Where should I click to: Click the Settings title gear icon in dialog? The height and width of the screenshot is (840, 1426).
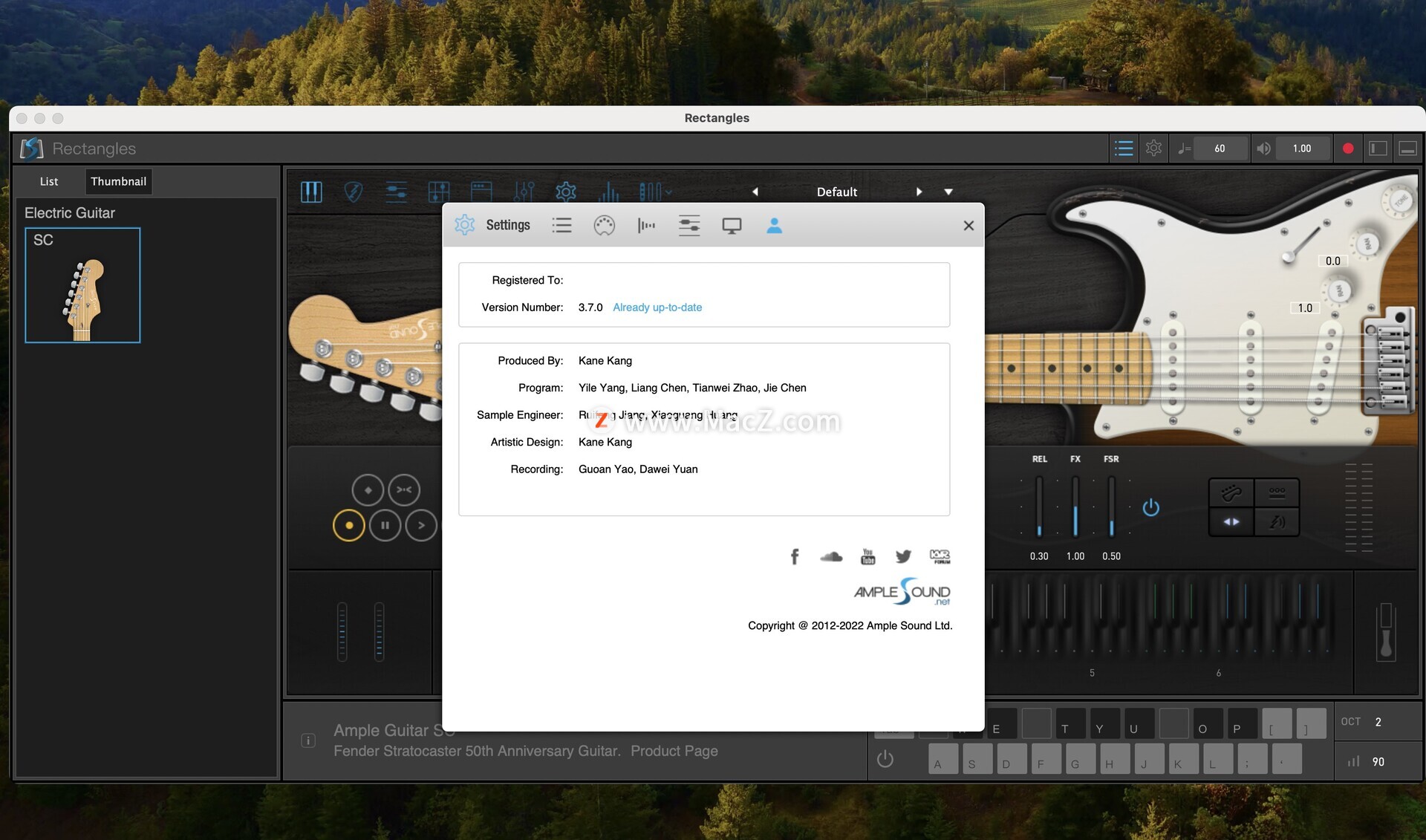pyautogui.click(x=465, y=225)
